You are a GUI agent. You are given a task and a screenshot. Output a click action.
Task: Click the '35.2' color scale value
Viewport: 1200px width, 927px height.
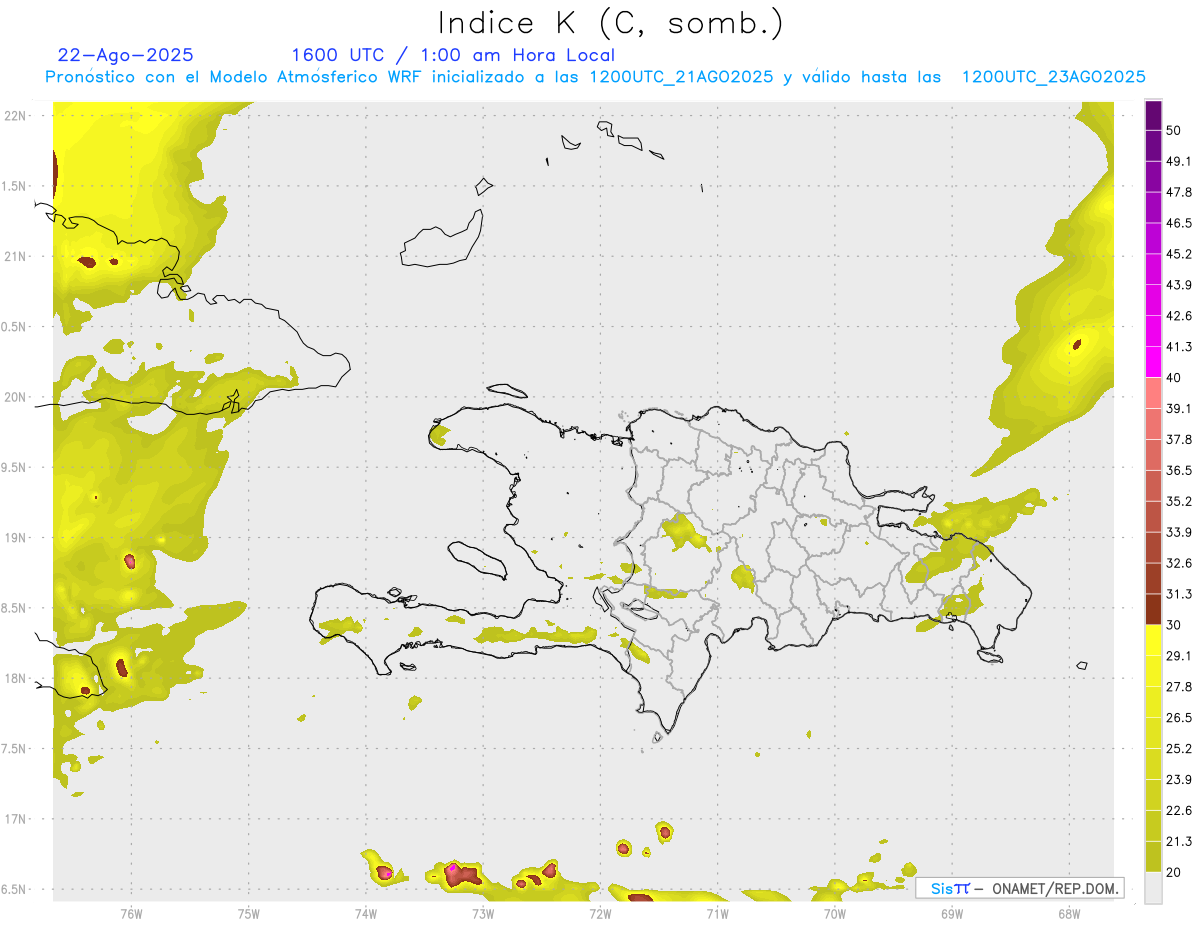pyautogui.click(x=1179, y=501)
